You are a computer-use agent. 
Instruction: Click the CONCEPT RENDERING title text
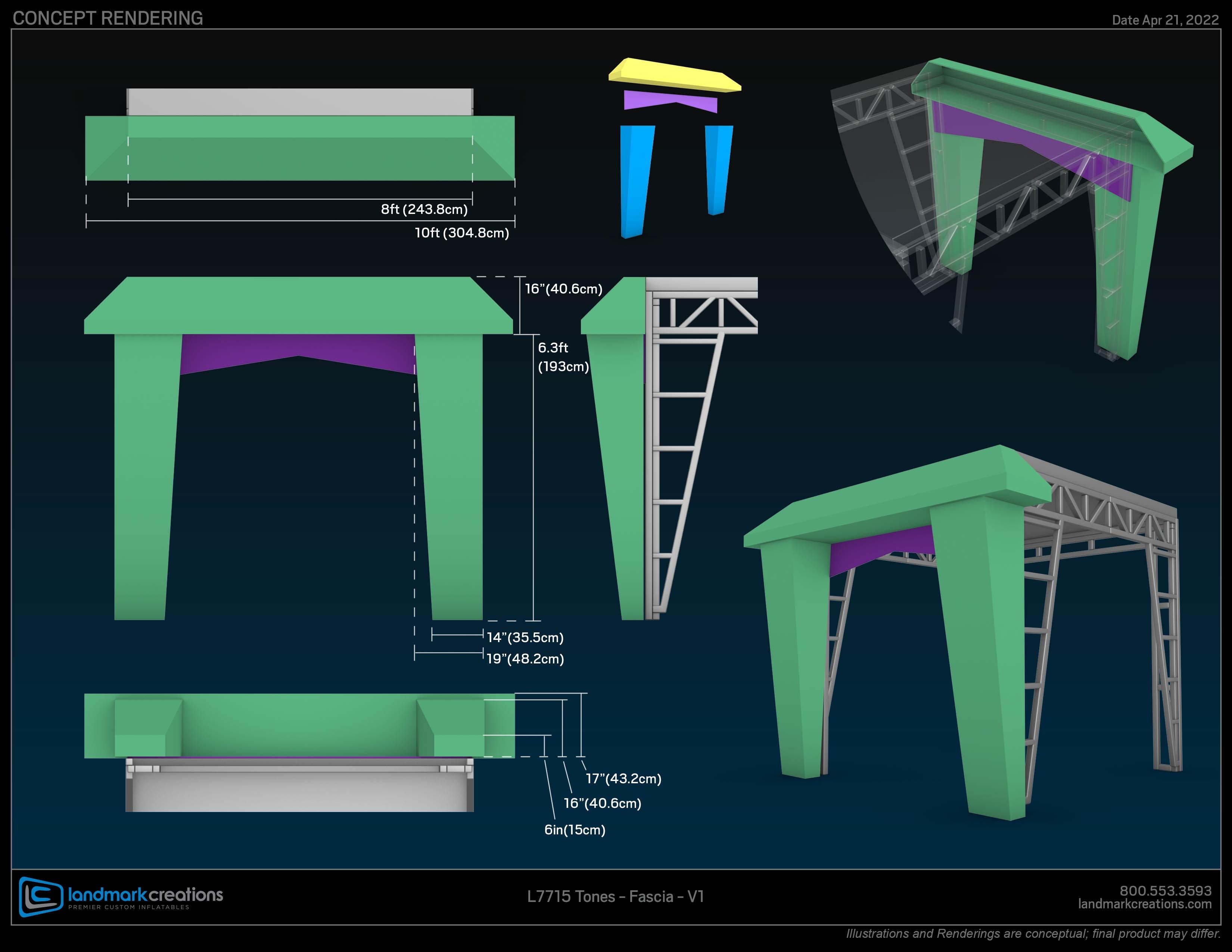pos(108,18)
